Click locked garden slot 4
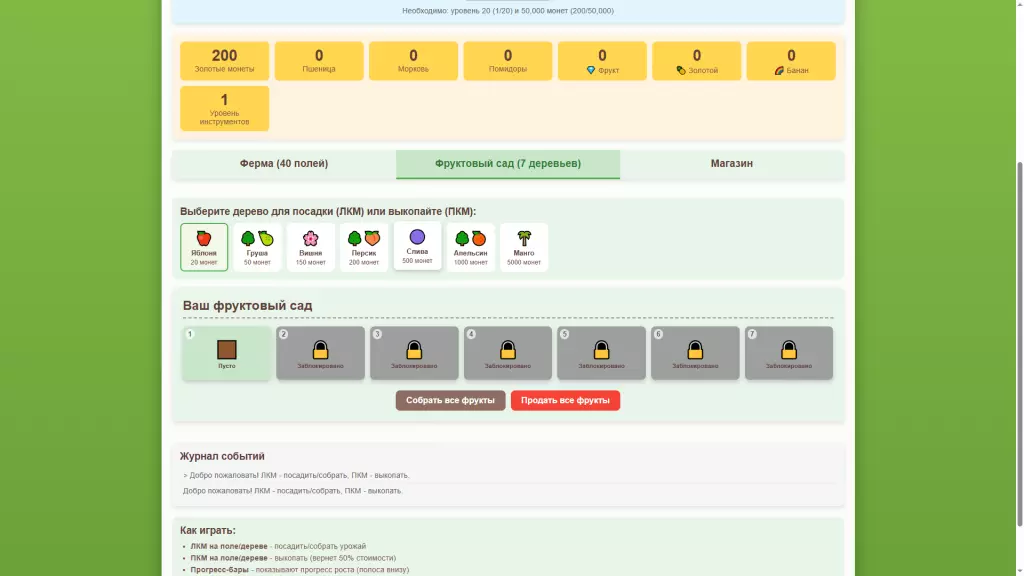Viewport: 1024px width, 576px height. (508, 353)
